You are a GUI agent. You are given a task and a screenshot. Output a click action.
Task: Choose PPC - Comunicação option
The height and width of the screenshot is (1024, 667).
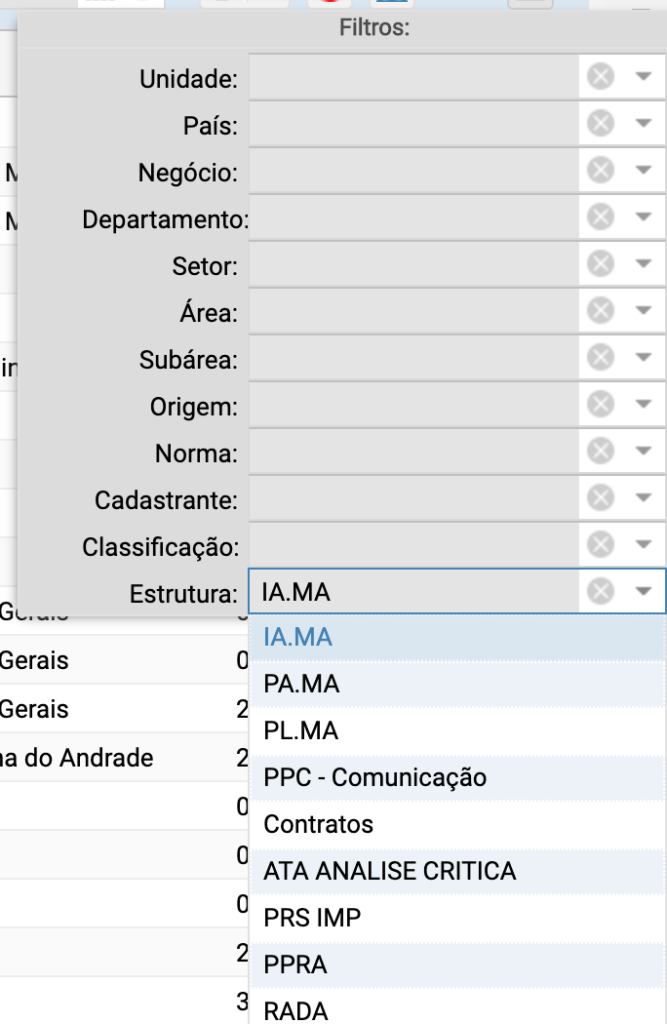click(375, 777)
